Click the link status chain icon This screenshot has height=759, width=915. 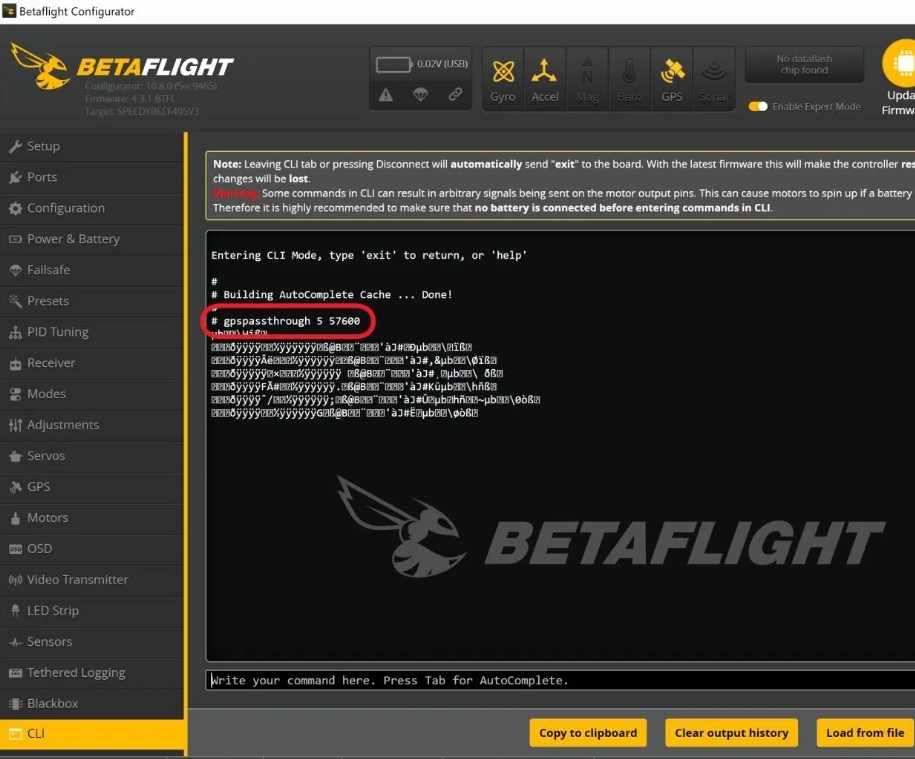[x=455, y=95]
